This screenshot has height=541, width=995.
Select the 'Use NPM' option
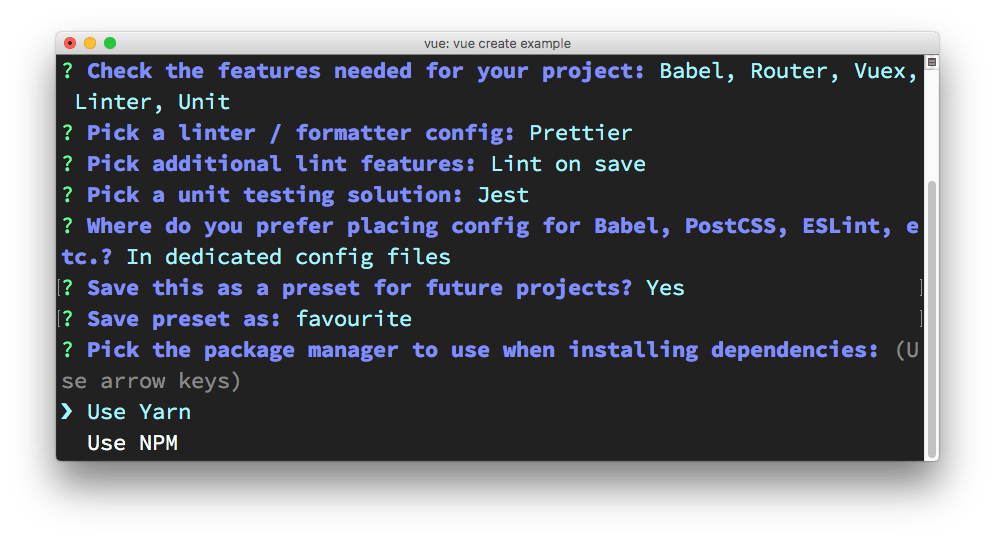[132, 443]
